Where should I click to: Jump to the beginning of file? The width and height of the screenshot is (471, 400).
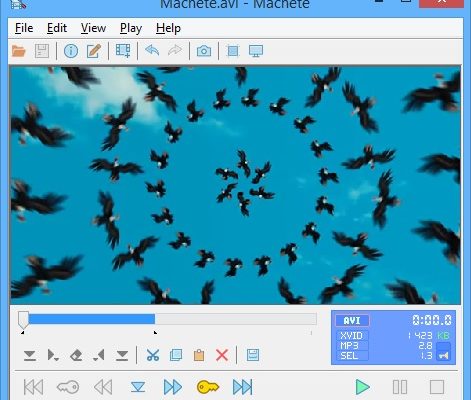point(33,387)
